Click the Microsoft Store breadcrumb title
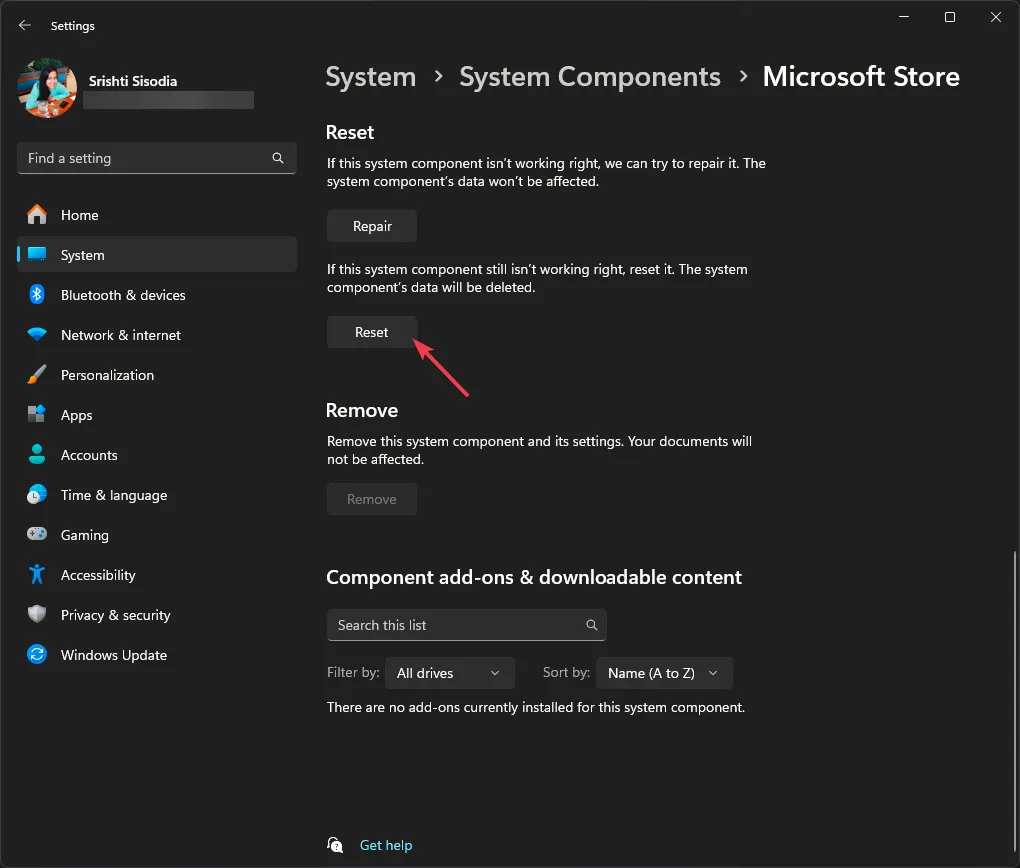Screen dimensions: 1020x868 pos(861,77)
